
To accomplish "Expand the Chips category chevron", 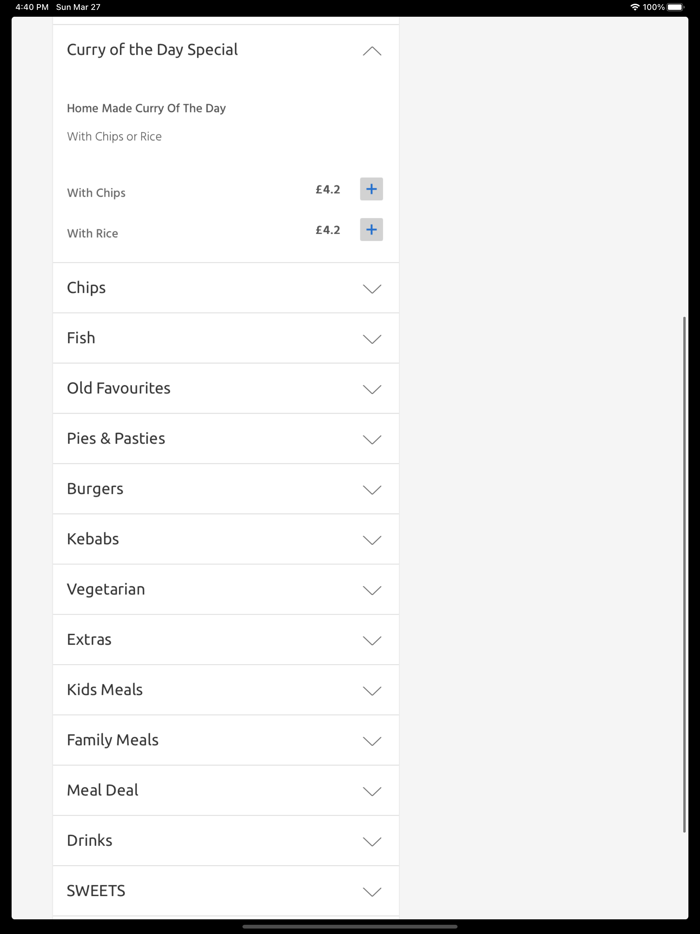I will tap(372, 289).
